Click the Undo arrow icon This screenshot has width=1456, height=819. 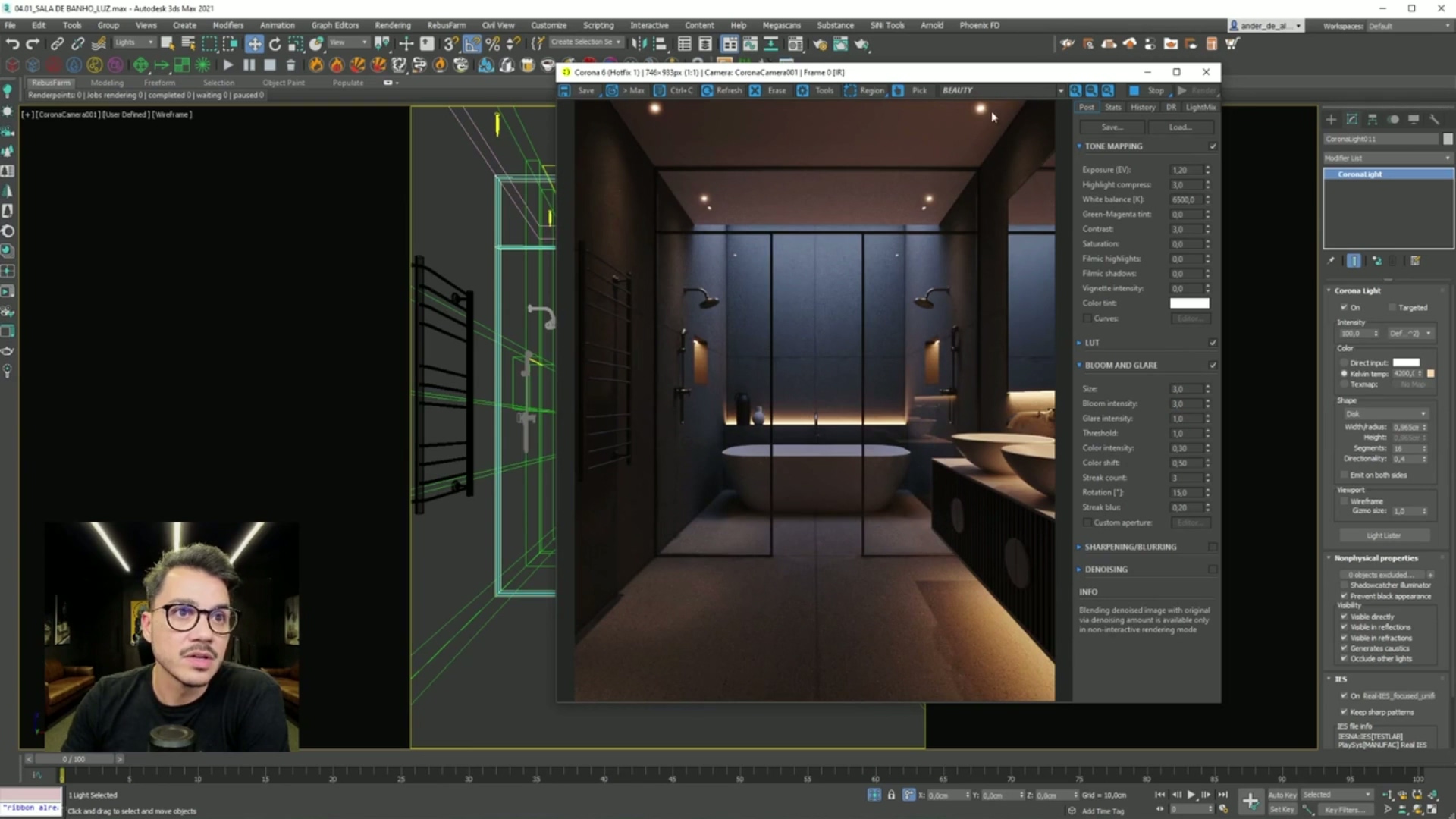click(12, 44)
